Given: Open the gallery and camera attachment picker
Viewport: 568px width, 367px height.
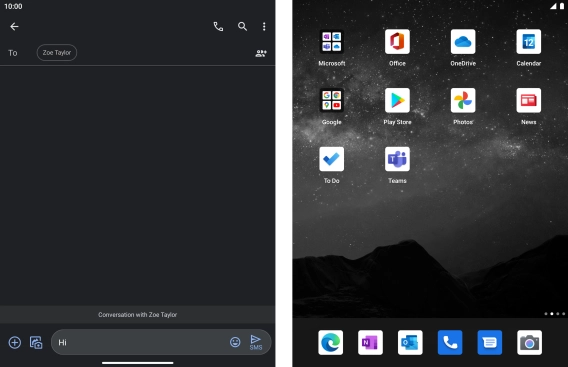Looking at the screenshot, I should tap(36, 342).
